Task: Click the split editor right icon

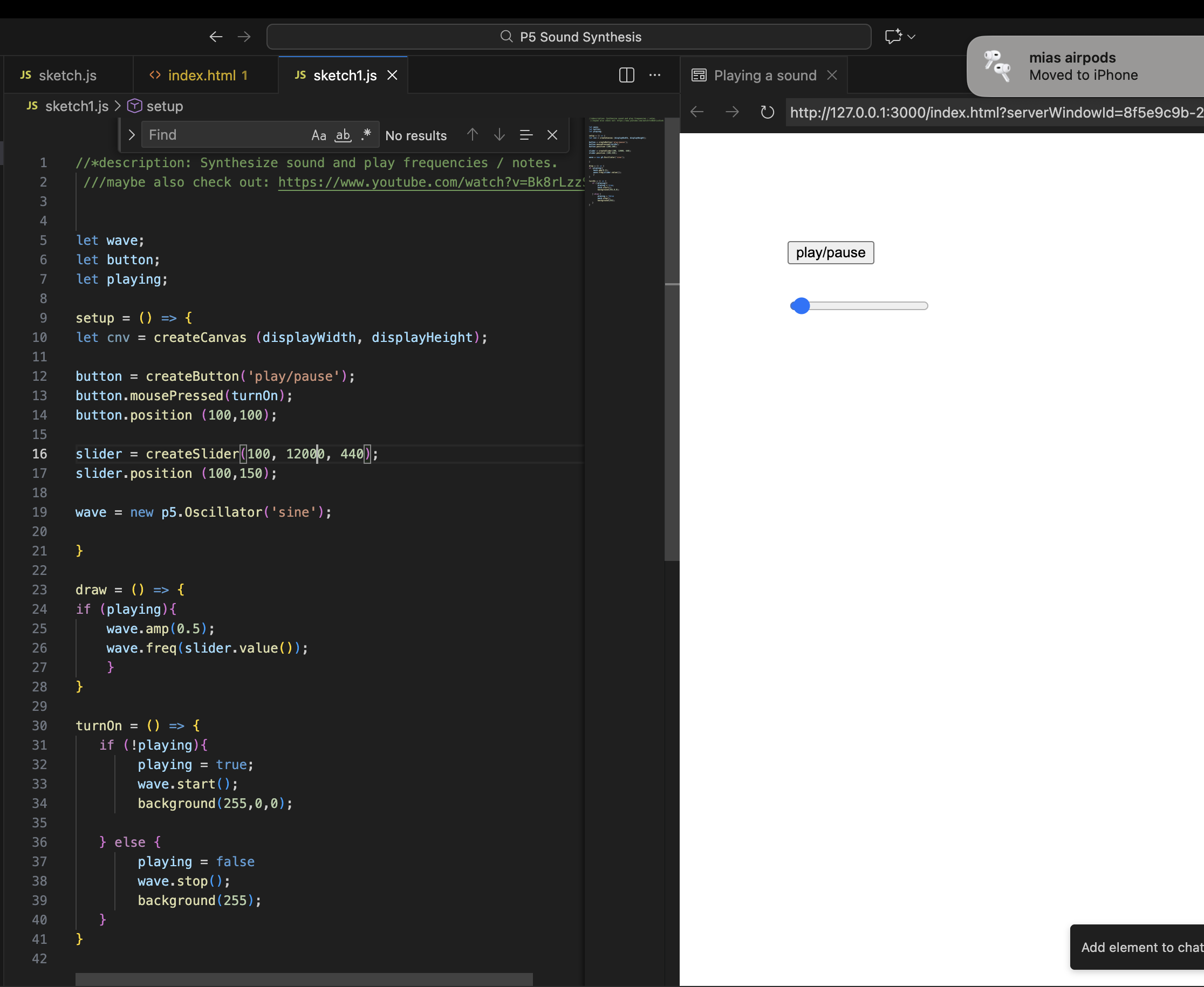Action: click(626, 75)
